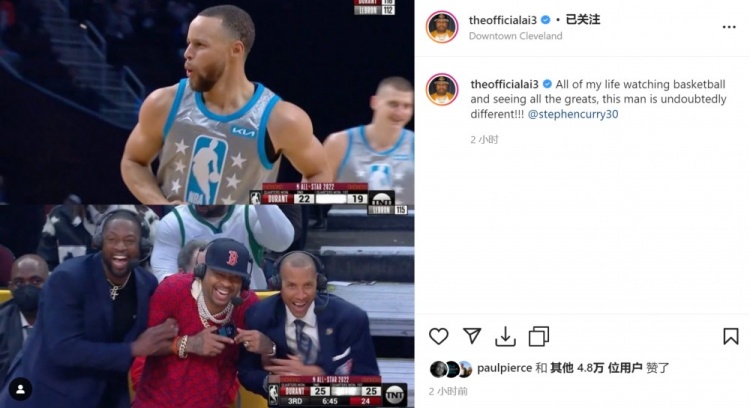Open paulpierce profile from likes
This screenshot has width=750, height=408.
click(505, 368)
